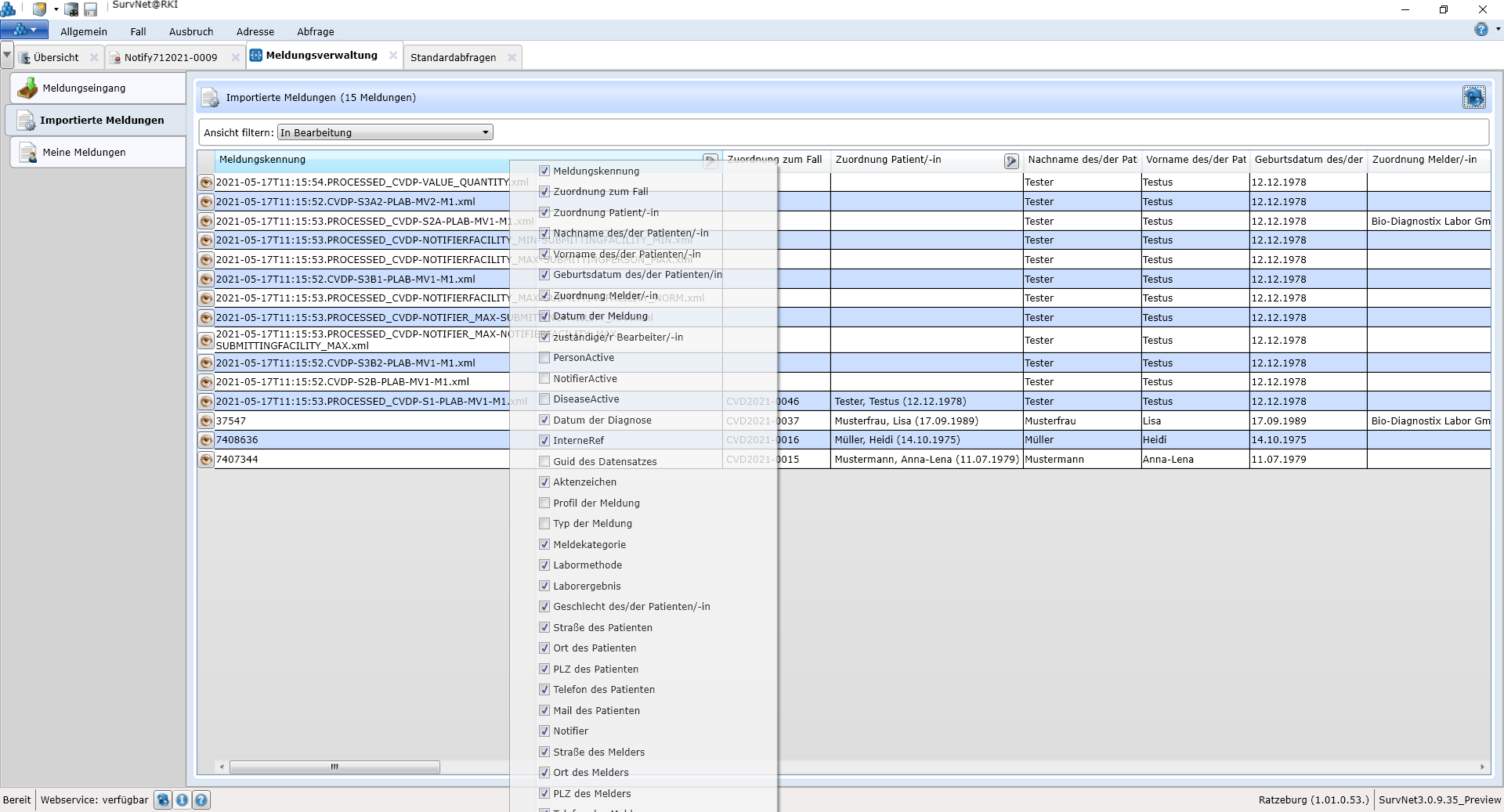
Task: Click the refresh globe icon at top right
Action: point(1473,97)
